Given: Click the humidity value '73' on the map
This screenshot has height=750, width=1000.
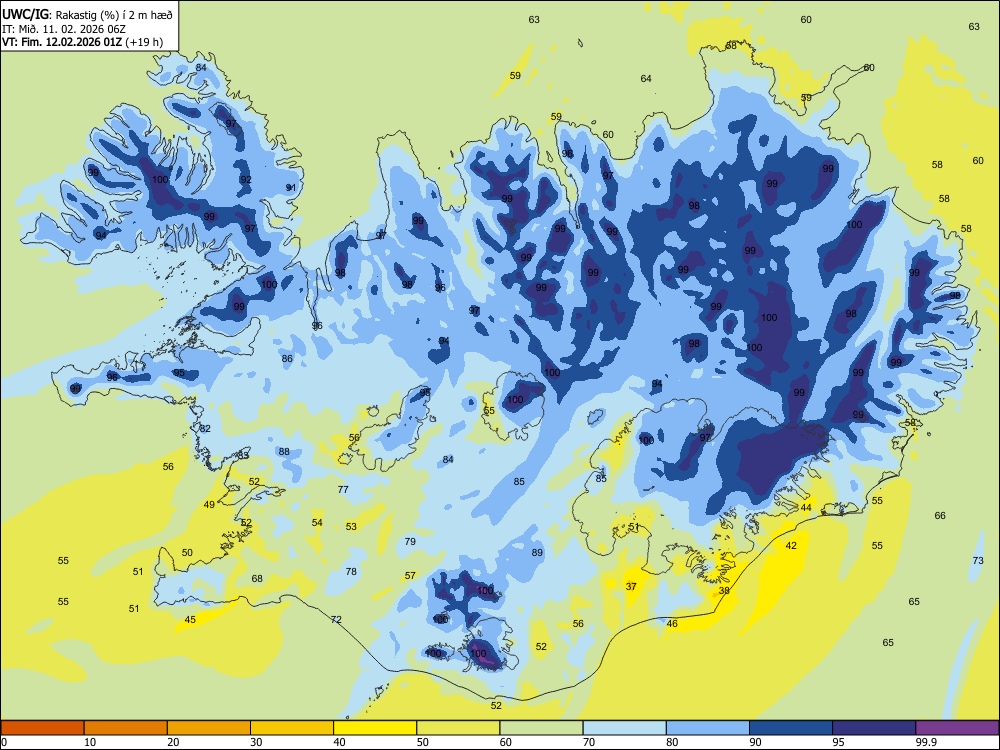Looking at the screenshot, I should tap(978, 561).
